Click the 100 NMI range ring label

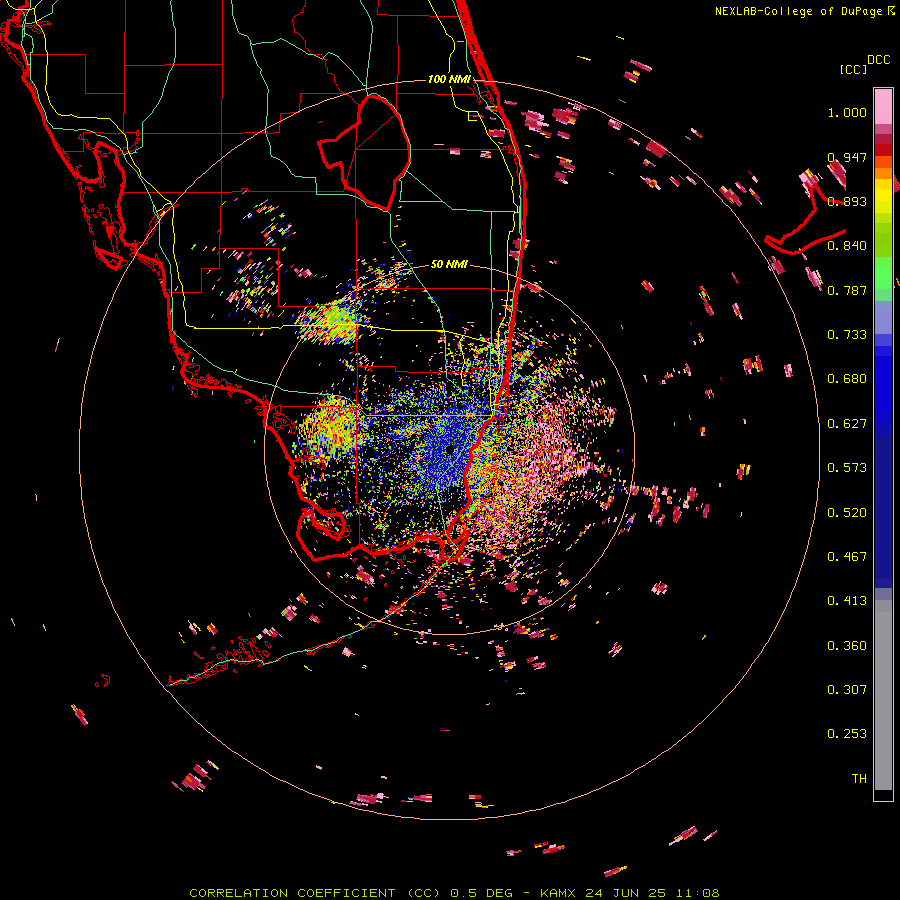[449, 79]
